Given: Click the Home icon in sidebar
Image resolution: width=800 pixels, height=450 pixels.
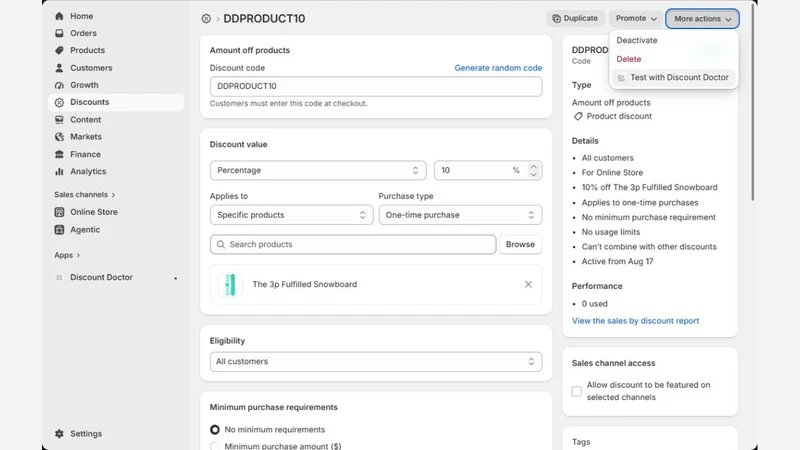Looking at the screenshot, I should (x=59, y=16).
